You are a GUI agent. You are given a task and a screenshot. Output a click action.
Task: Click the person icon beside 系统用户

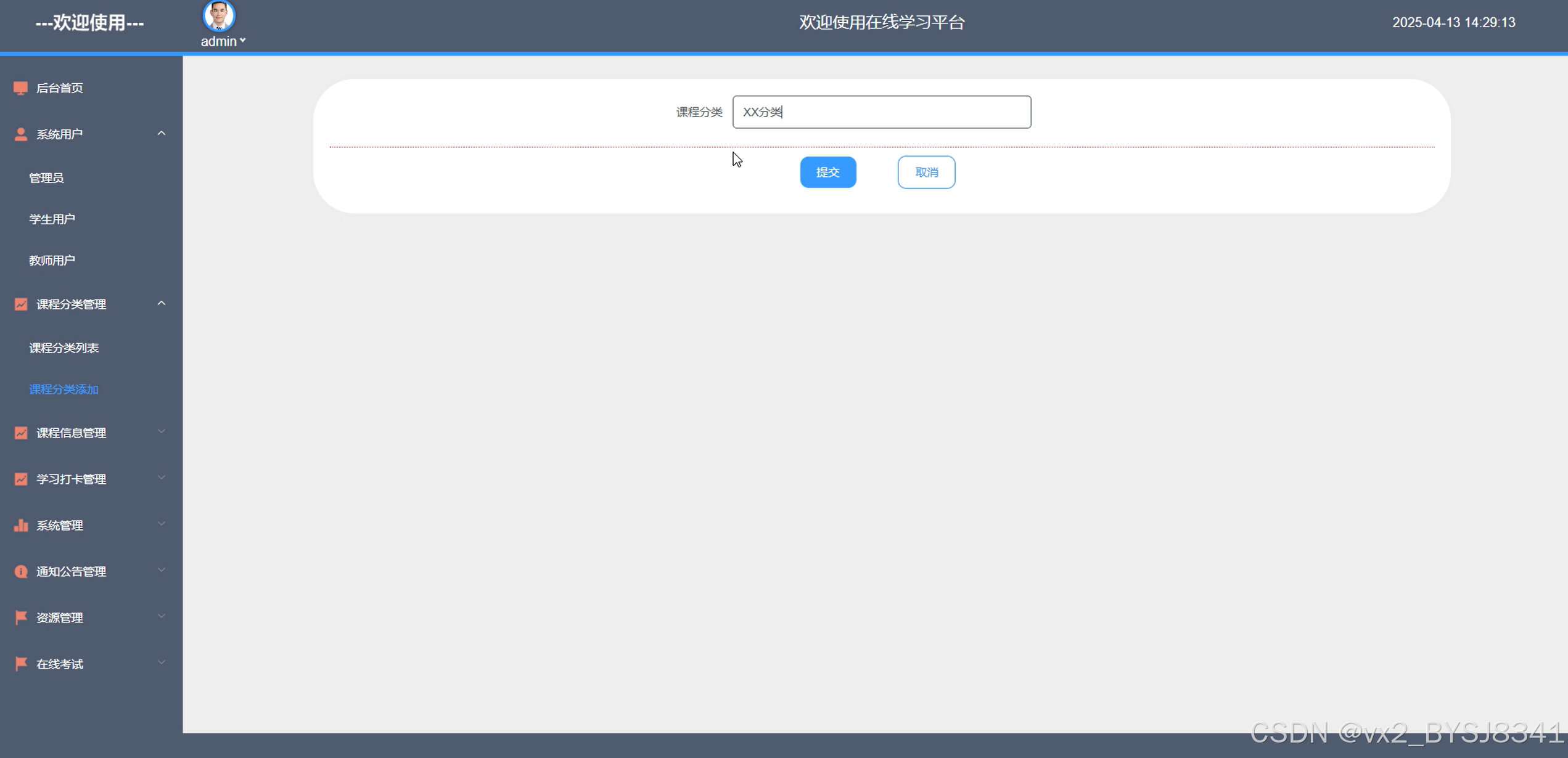(20, 134)
